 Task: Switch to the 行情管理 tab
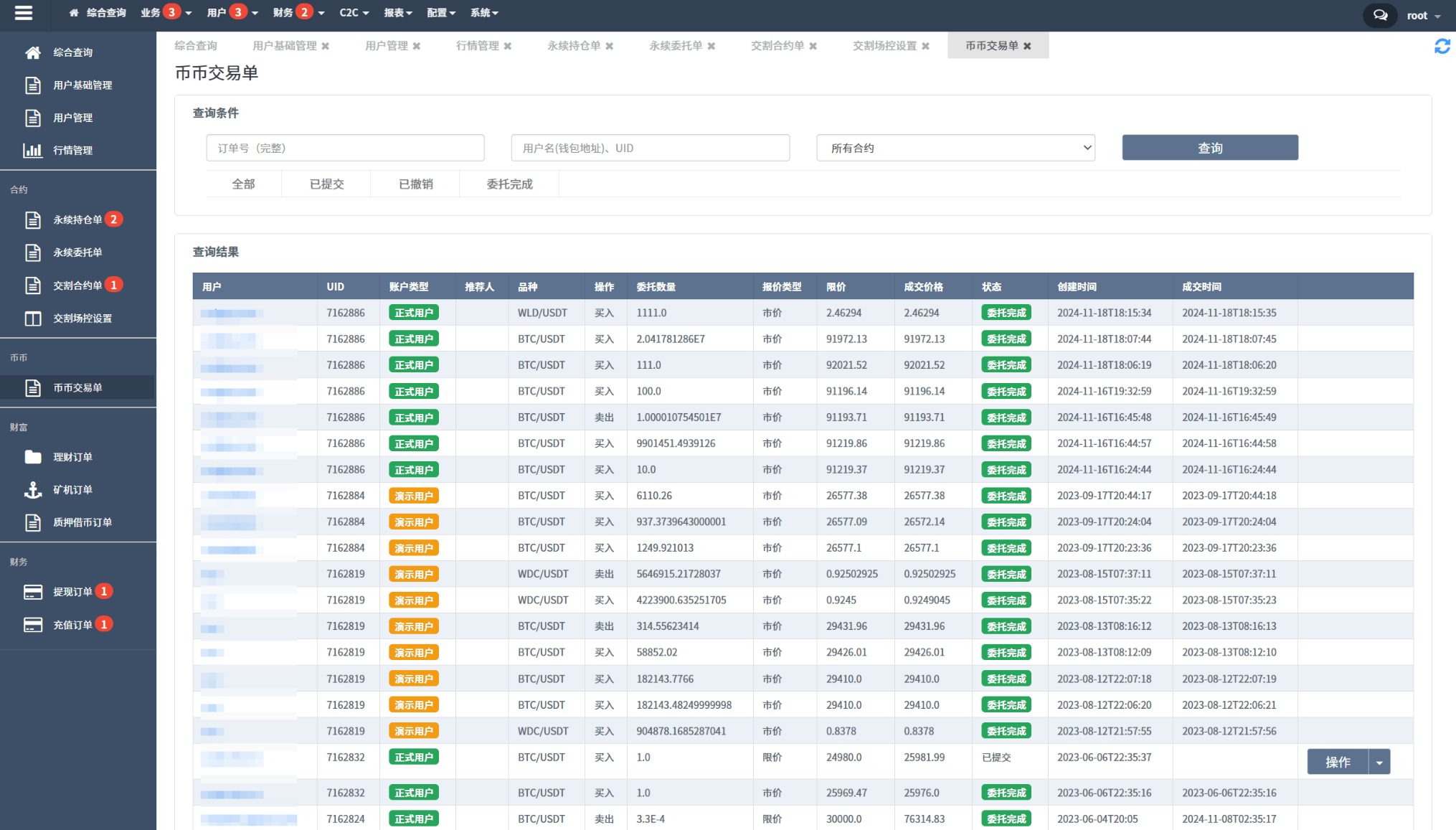click(x=477, y=46)
